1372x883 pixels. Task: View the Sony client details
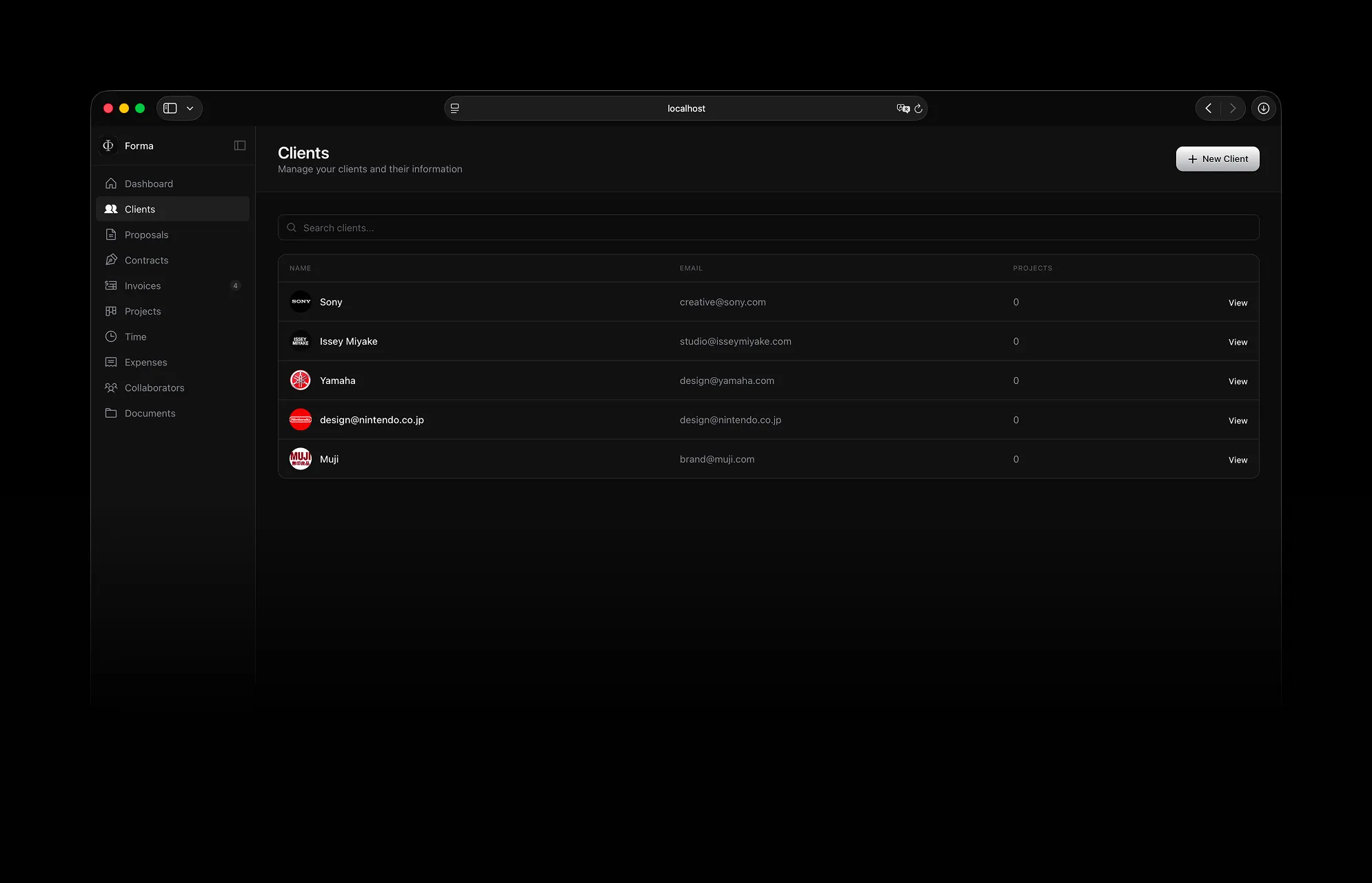click(x=1238, y=303)
